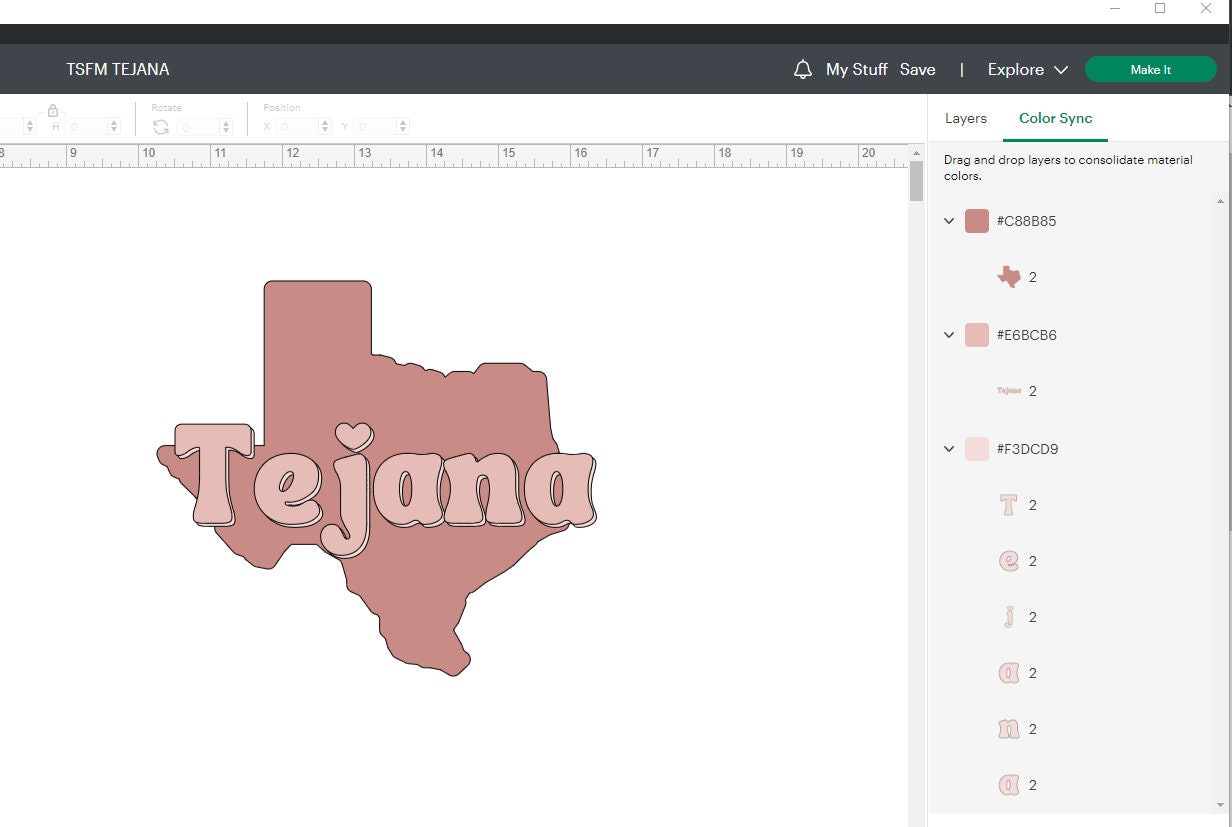This screenshot has height=827, width=1232.
Task: Select the Texas shape thumbnail under #C88B85
Action: [x=1007, y=277]
